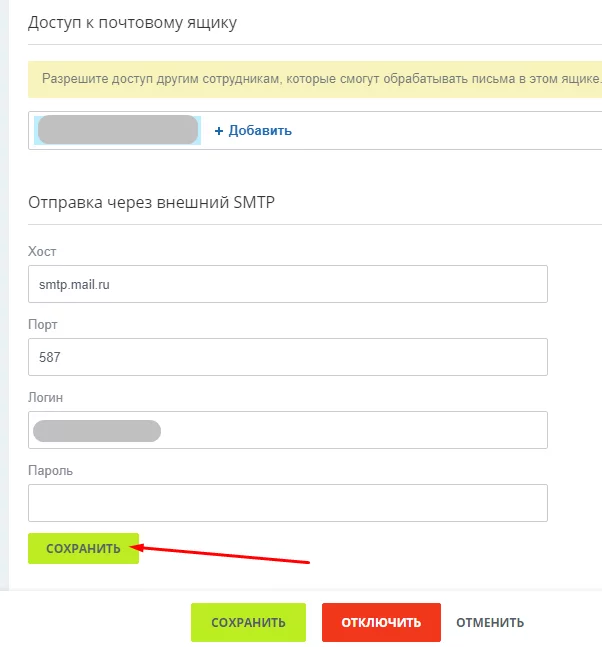The width and height of the screenshot is (602, 647).
Task: Click the Хост field label
Action: coord(41,251)
